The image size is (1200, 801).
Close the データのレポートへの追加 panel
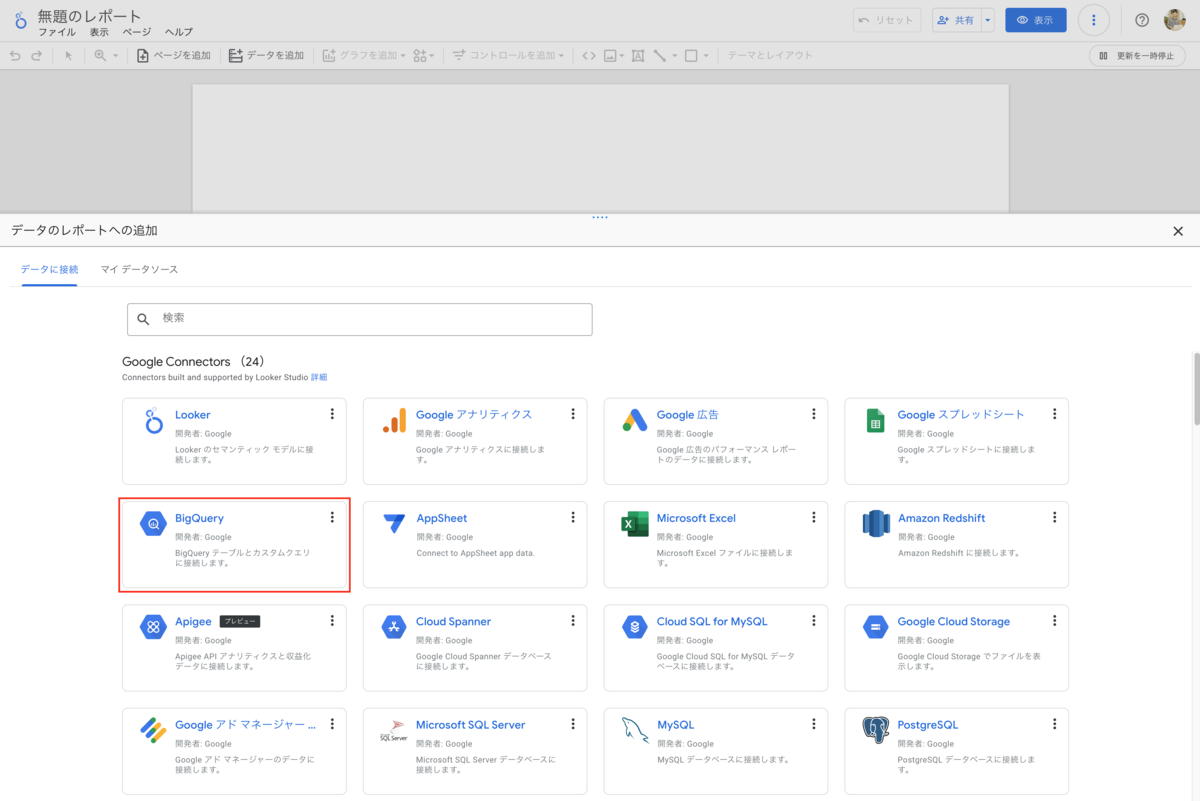1178,231
